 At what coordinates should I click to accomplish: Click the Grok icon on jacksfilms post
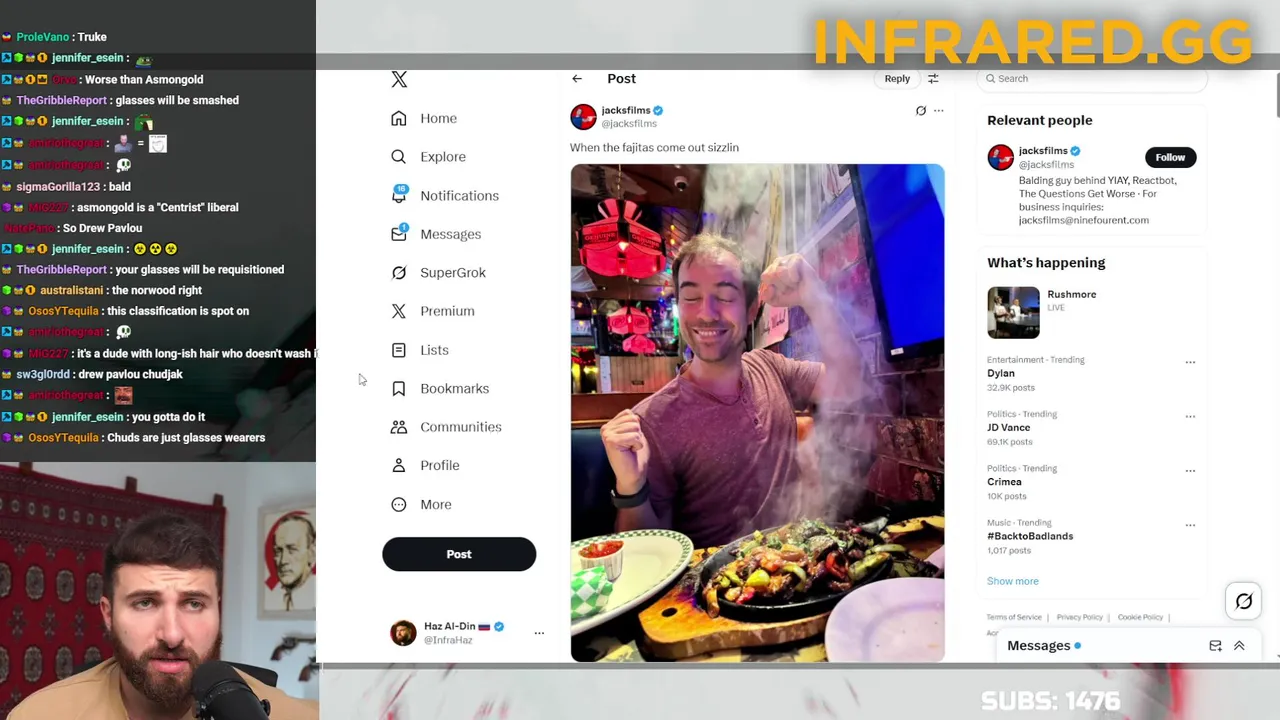(921, 111)
